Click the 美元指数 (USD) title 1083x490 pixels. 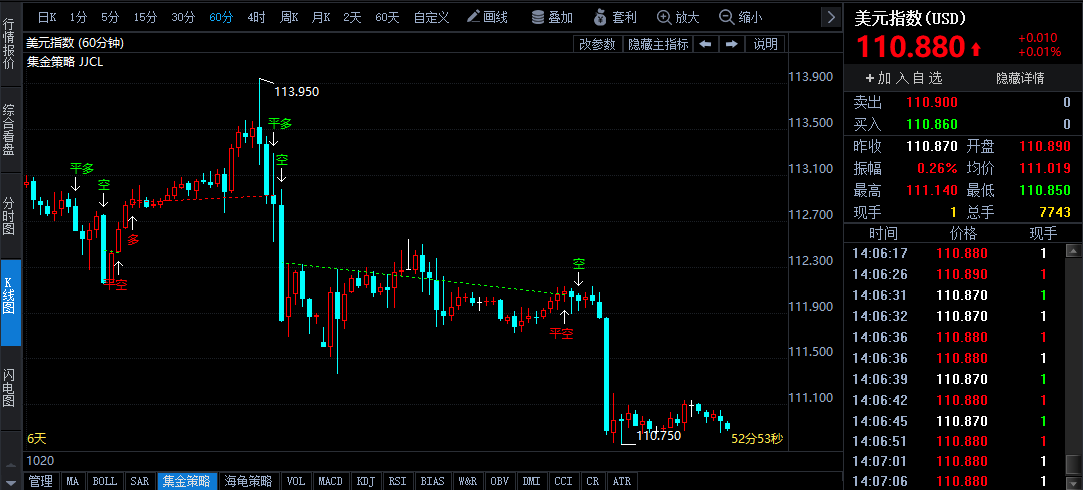pos(910,19)
